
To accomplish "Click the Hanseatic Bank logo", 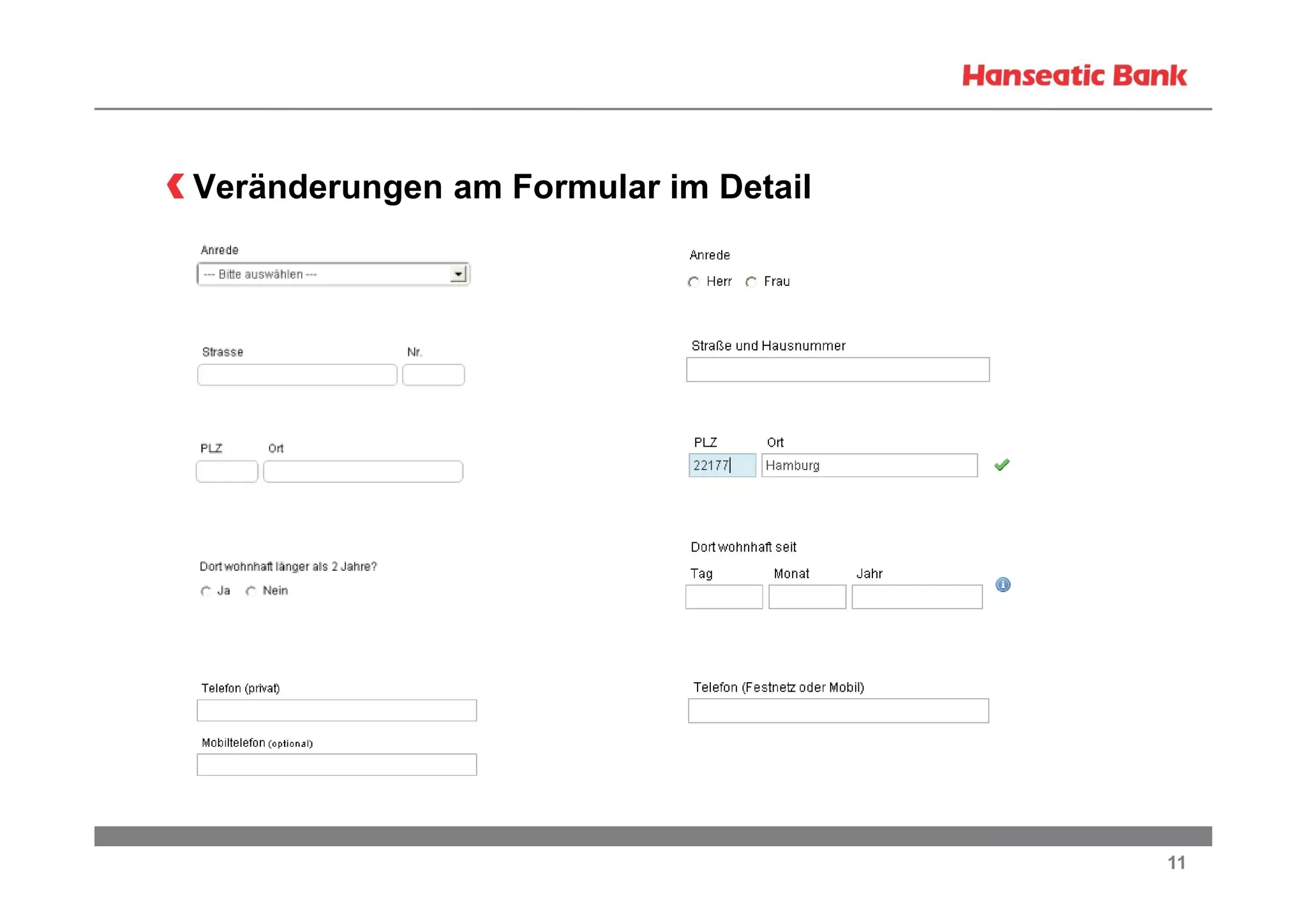I will 1075,75.
